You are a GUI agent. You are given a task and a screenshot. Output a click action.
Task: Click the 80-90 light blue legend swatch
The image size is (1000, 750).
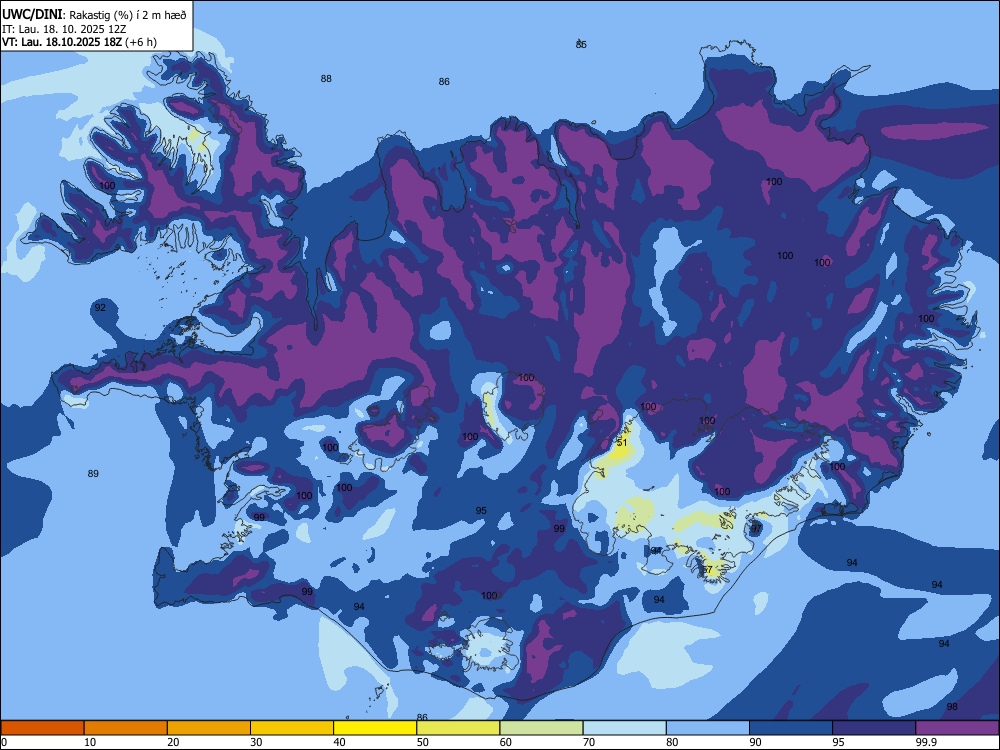[x=708, y=728]
